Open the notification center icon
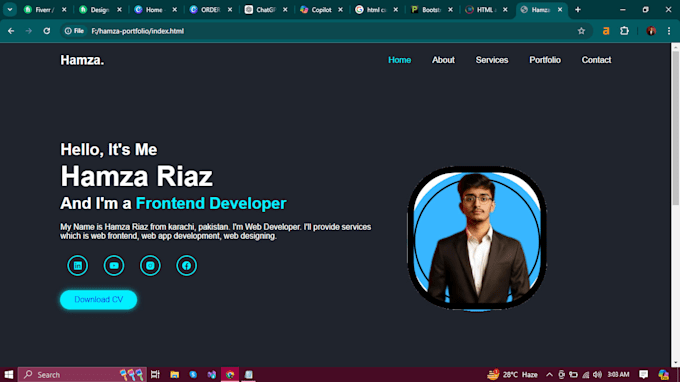This screenshot has height=382, width=680. (644, 374)
